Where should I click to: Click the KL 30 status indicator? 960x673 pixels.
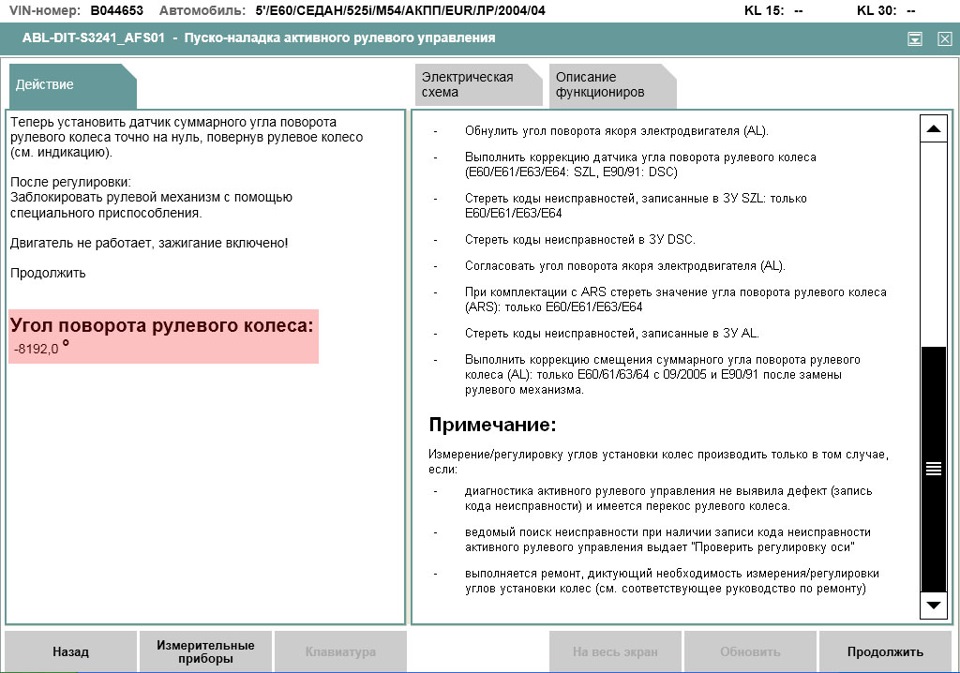pyautogui.click(x=886, y=10)
